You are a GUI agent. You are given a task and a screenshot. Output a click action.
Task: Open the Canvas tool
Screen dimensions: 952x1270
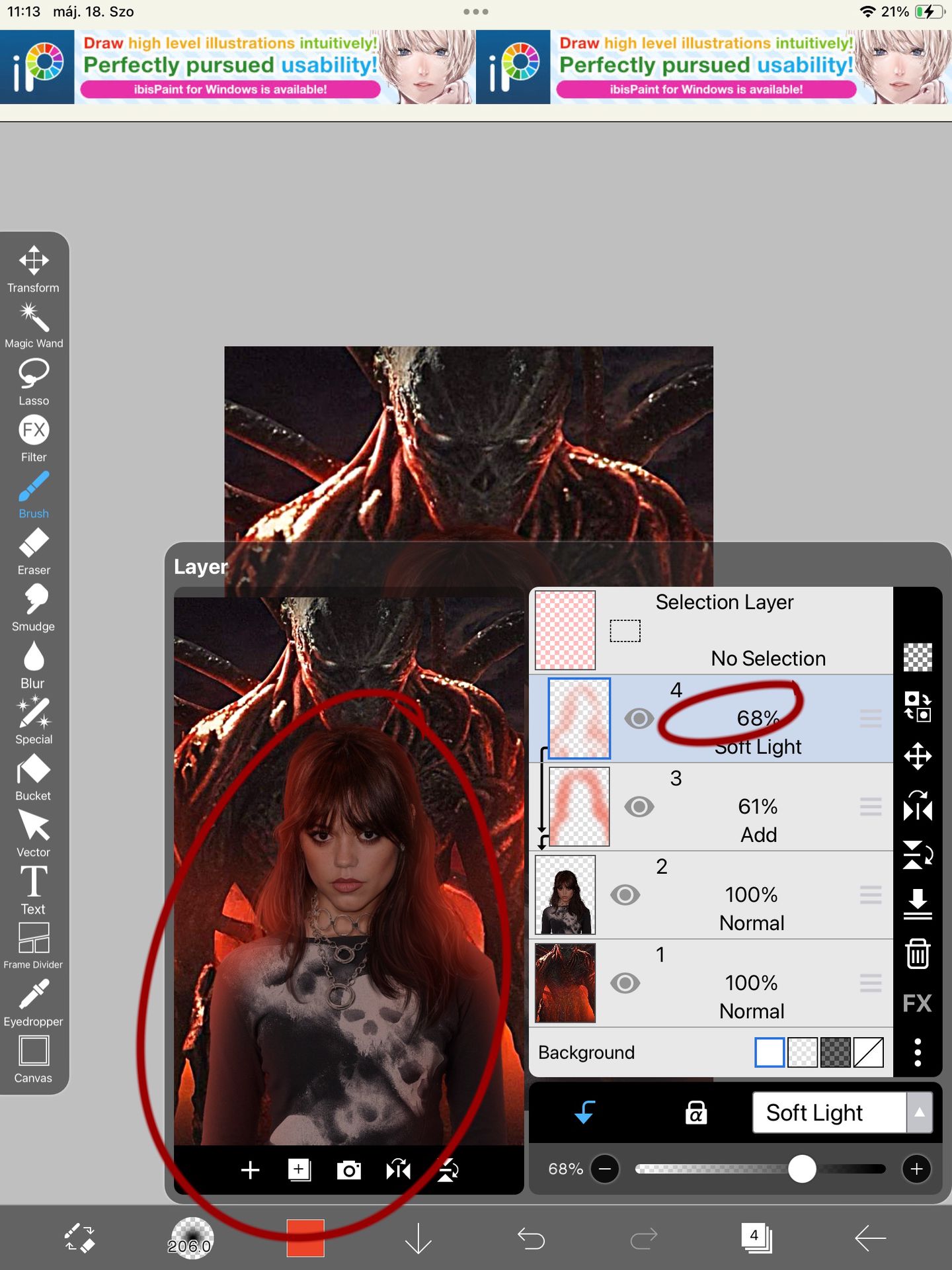click(x=34, y=1060)
